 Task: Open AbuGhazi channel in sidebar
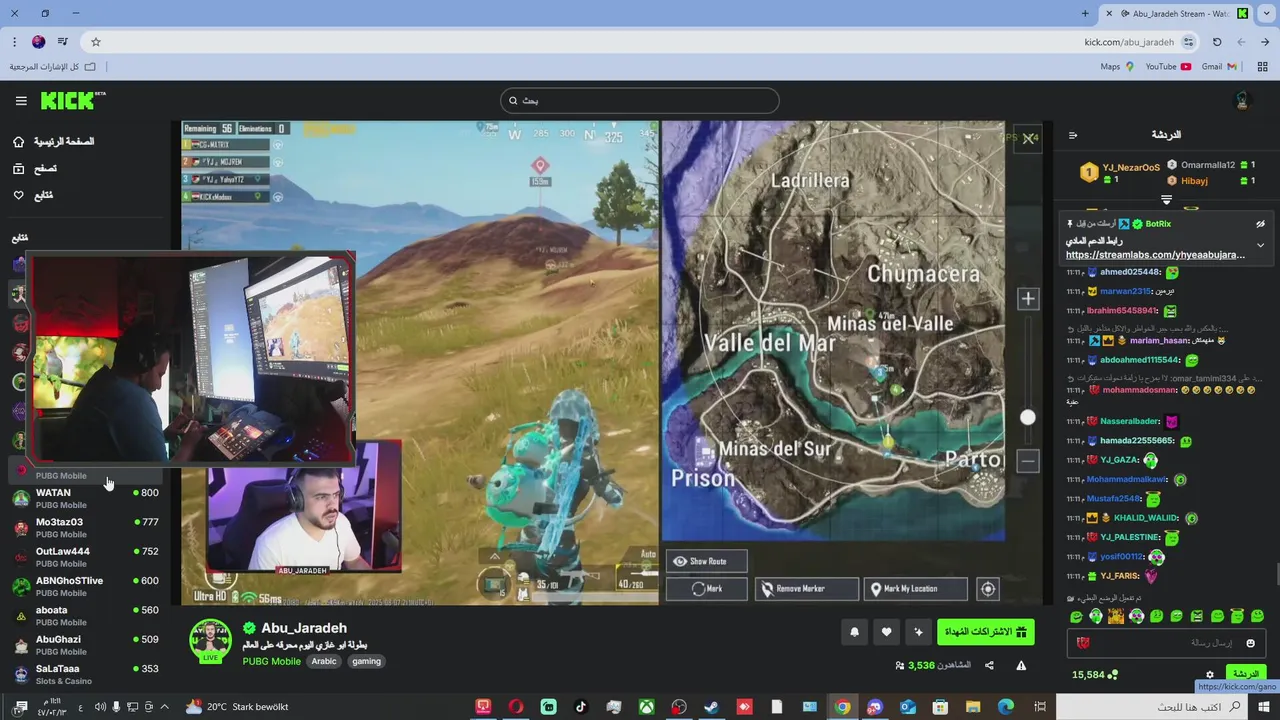tap(86, 644)
